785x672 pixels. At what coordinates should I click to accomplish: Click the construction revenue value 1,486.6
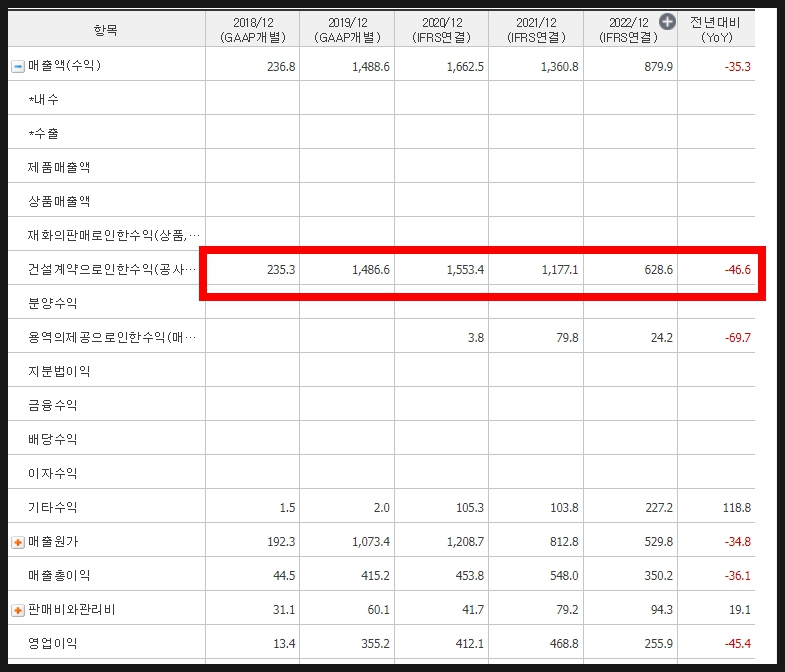click(370, 270)
